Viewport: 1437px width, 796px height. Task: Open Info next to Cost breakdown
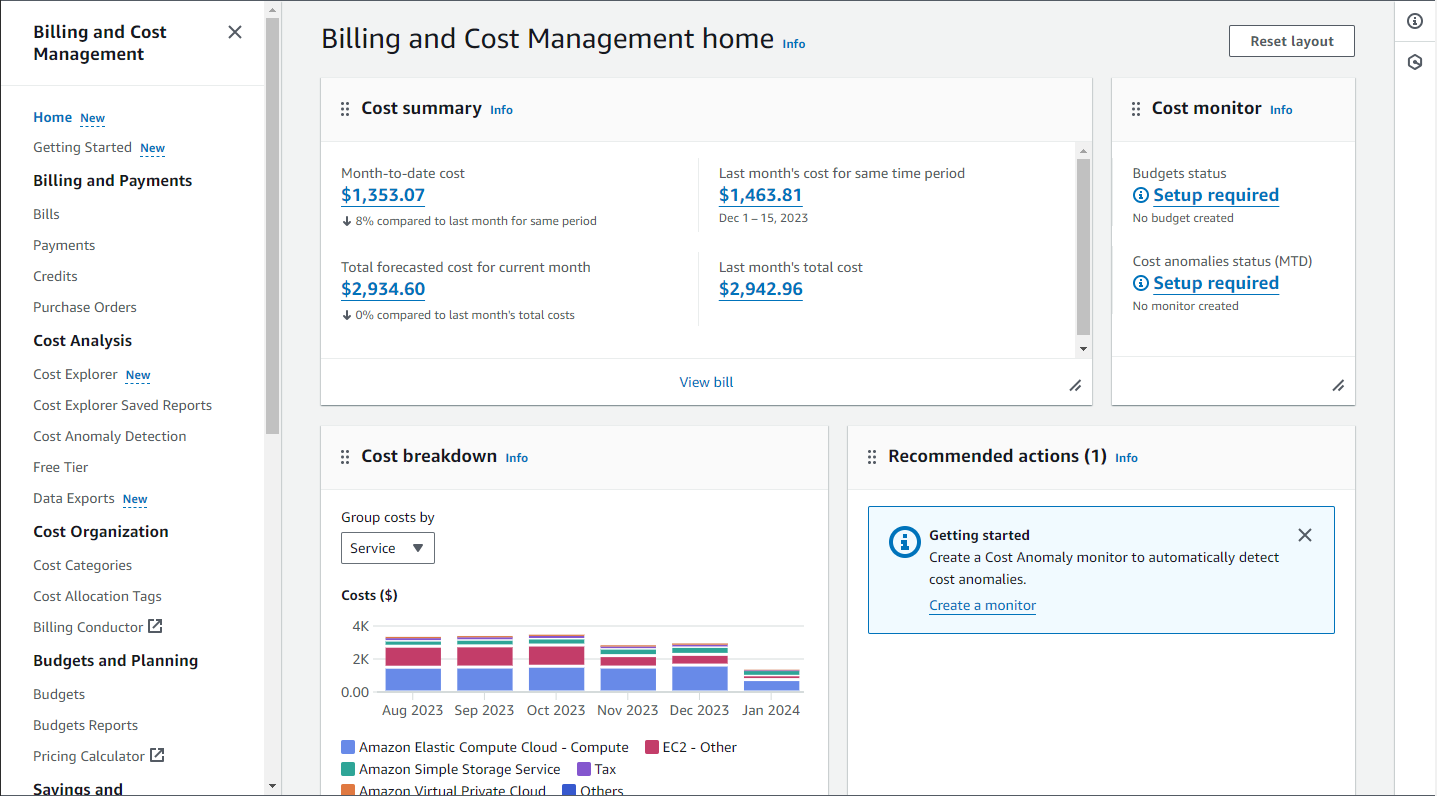(516, 458)
